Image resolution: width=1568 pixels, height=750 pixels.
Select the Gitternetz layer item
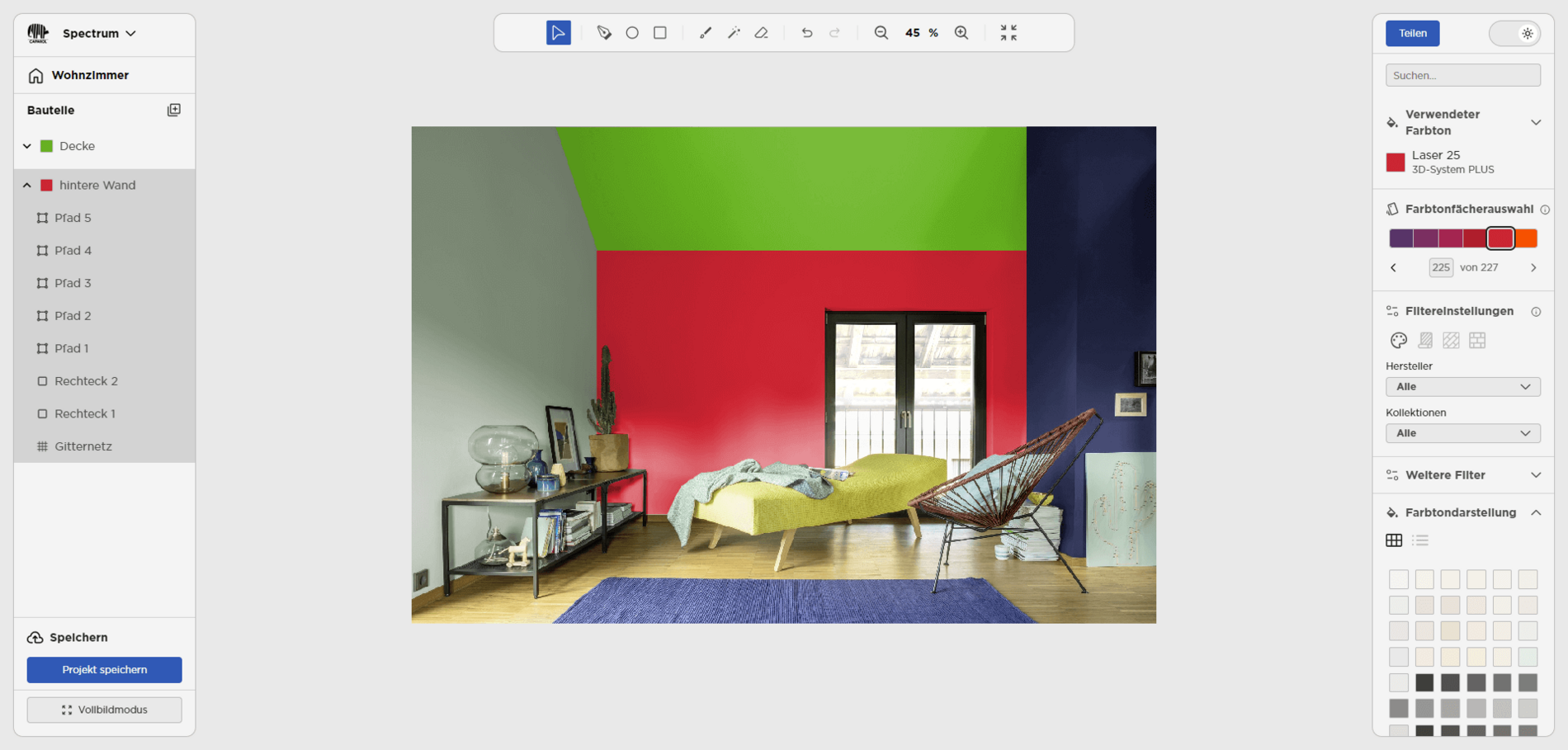coord(83,446)
